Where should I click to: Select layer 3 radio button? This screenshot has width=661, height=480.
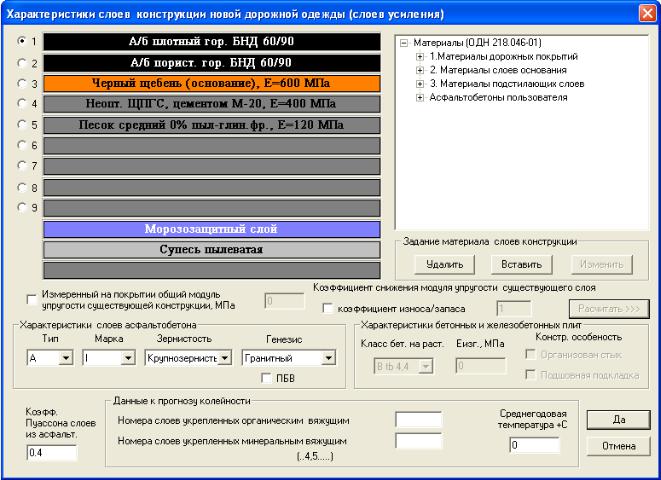tap(21, 83)
